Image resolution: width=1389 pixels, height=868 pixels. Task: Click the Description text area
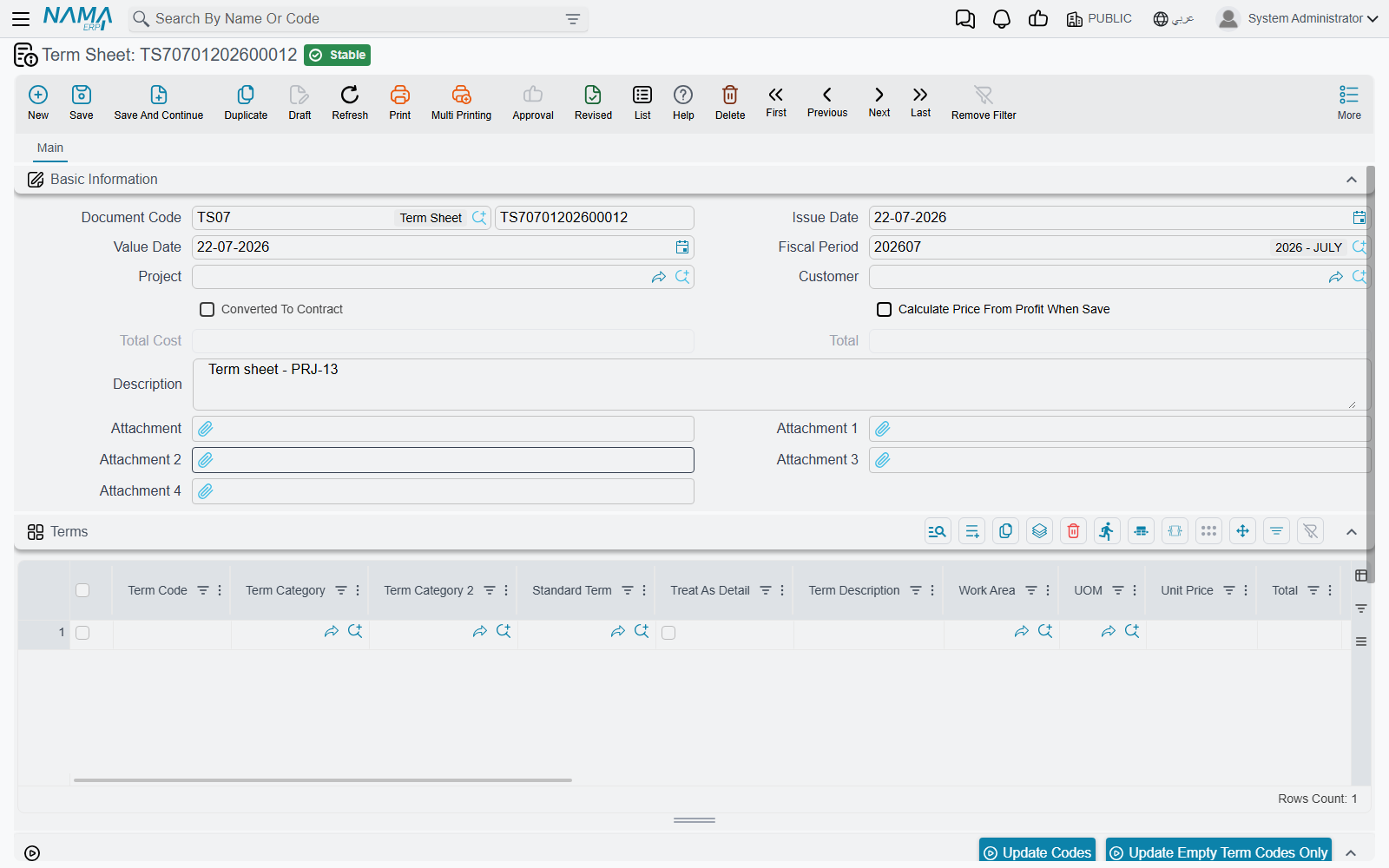pos(781,385)
